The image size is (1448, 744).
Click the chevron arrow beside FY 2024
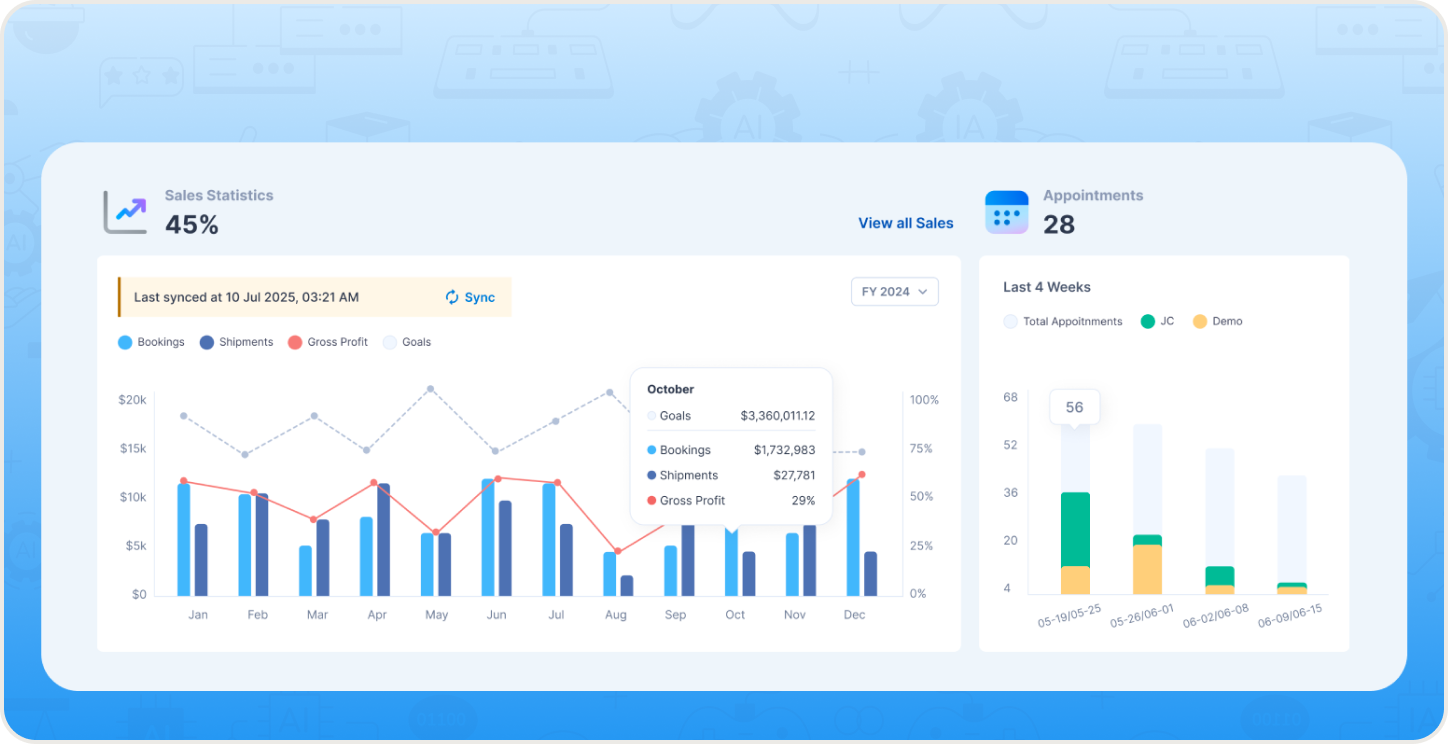(922, 292)
